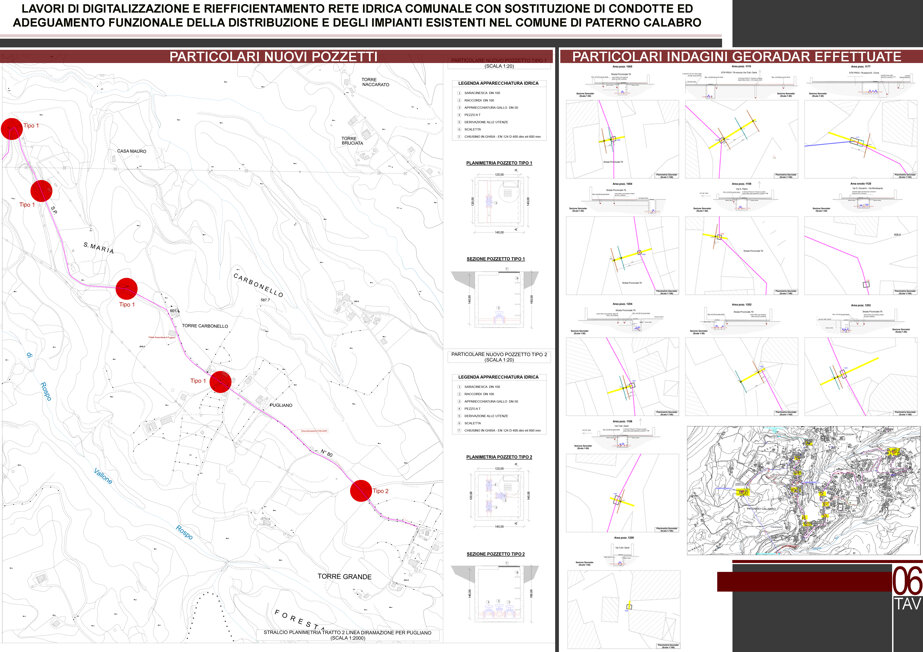The image size is (923, 652).
Task: Click the dark red title block bar
Action: pos(804,581)
